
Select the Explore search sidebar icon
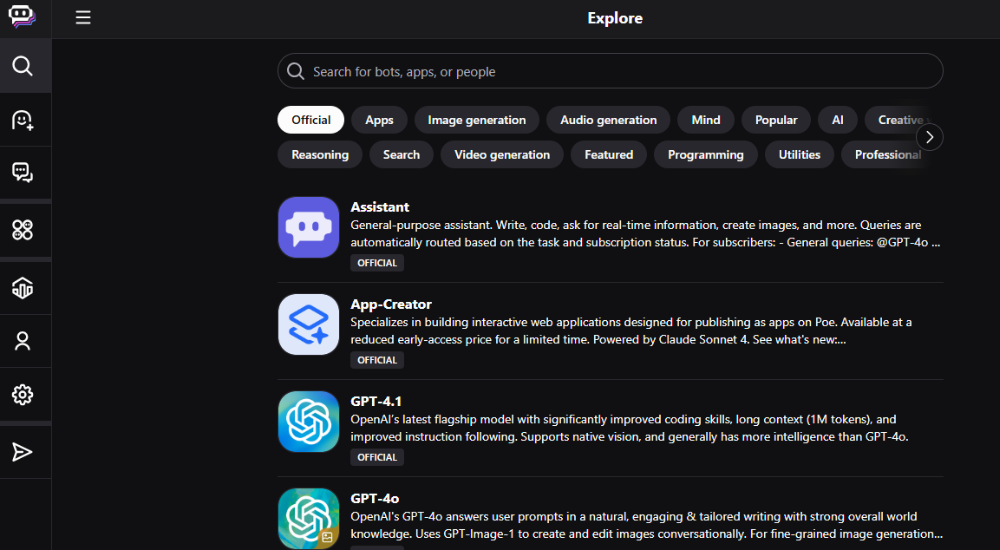(x=22, y=66)
